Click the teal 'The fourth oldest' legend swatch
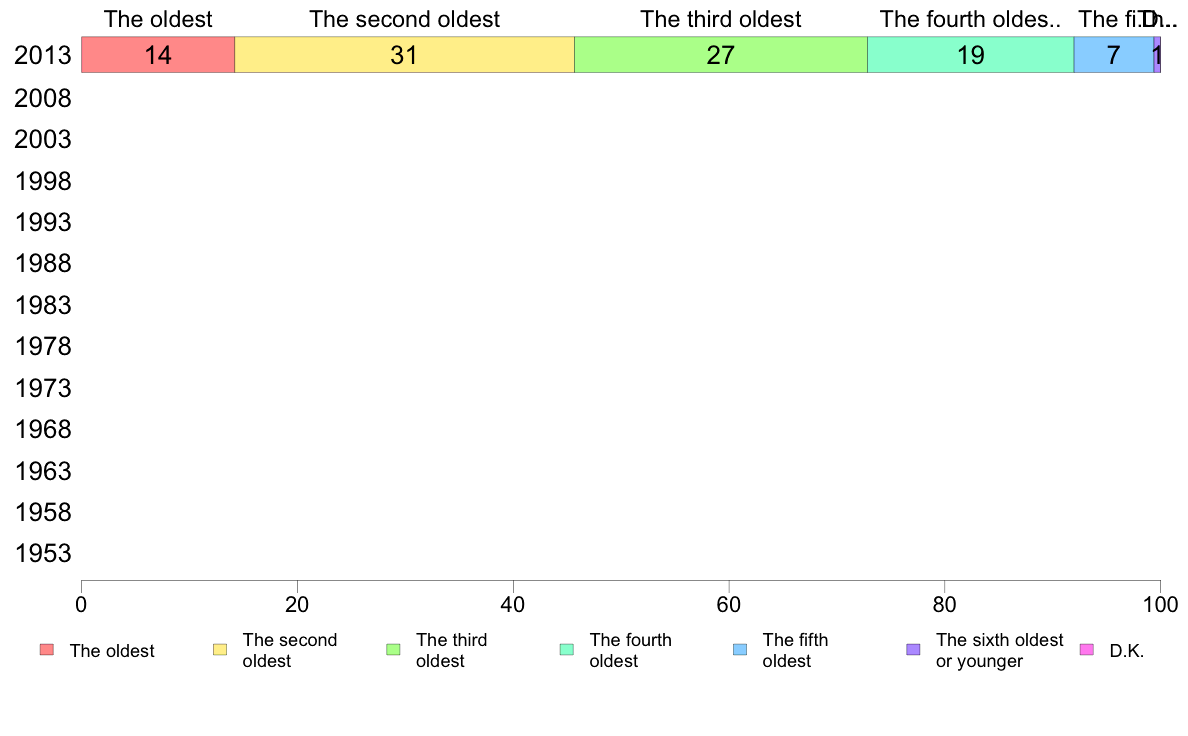Image resolution: width=1188 pixels, height=736 pixels. 567,650
